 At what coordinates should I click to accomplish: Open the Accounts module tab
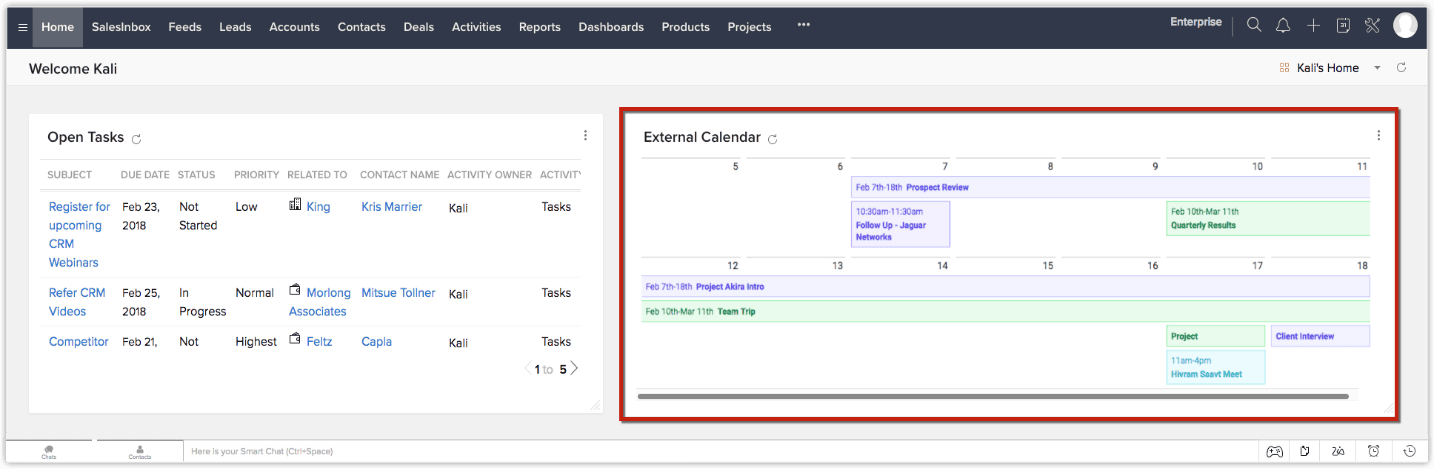coord(294,27)
